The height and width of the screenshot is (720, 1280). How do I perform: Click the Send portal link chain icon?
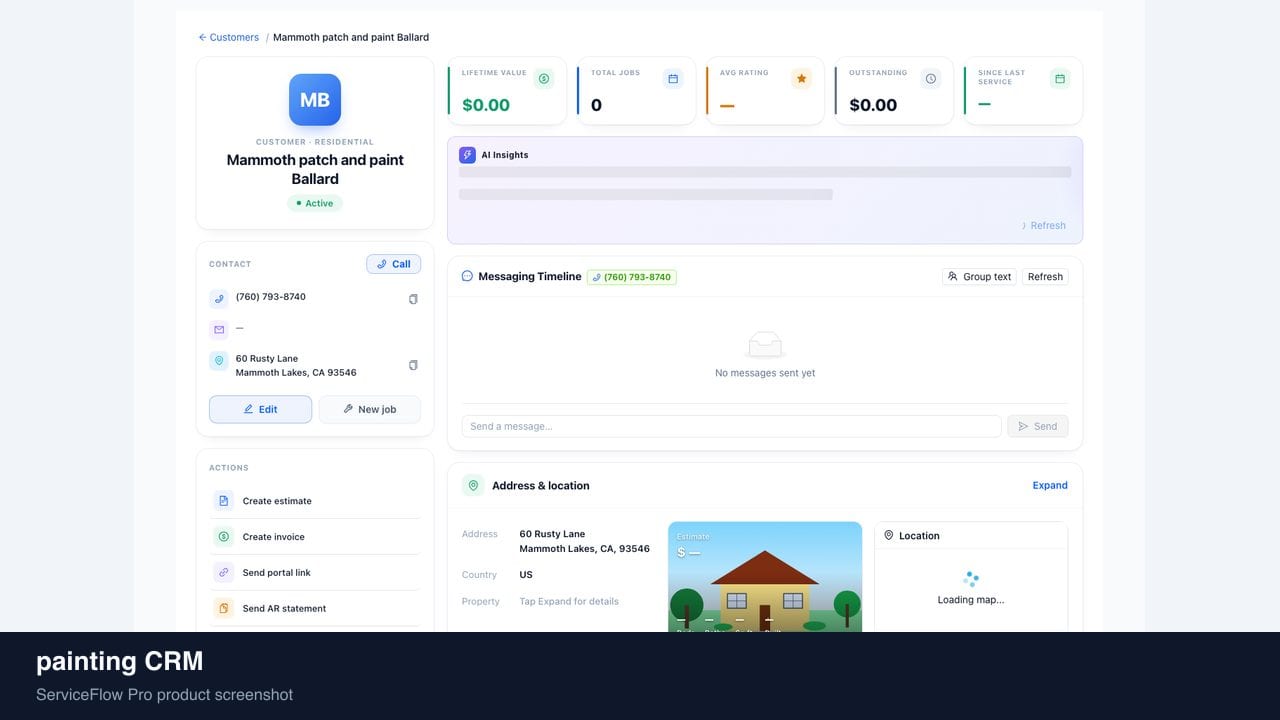click(223, 573)
